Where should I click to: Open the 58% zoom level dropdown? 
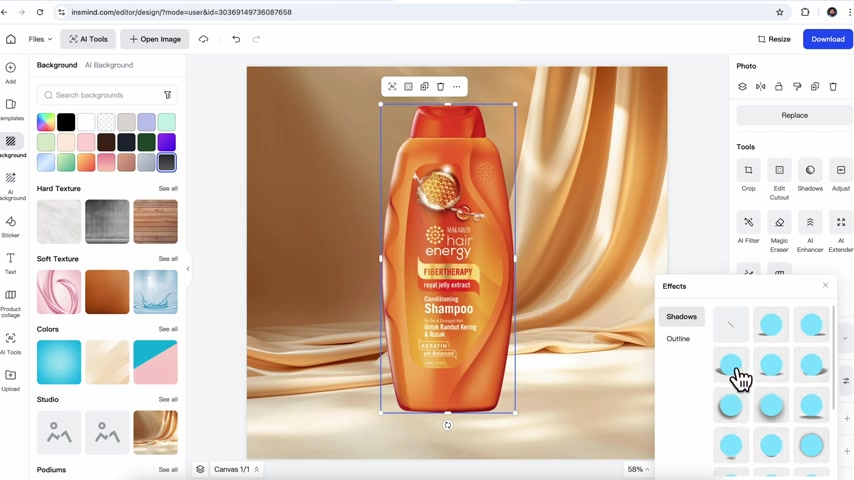pyautogui.click(x=638, y=469)
